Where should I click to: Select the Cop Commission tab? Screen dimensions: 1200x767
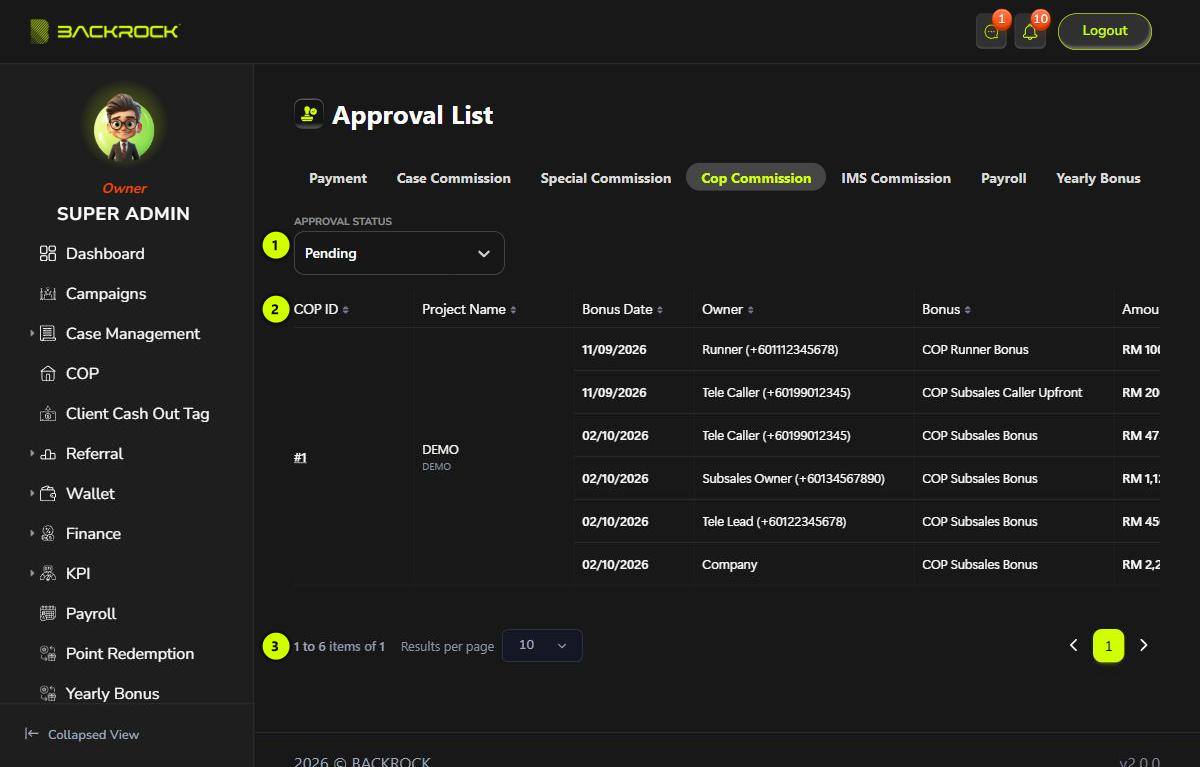click(x=756, y=178)
